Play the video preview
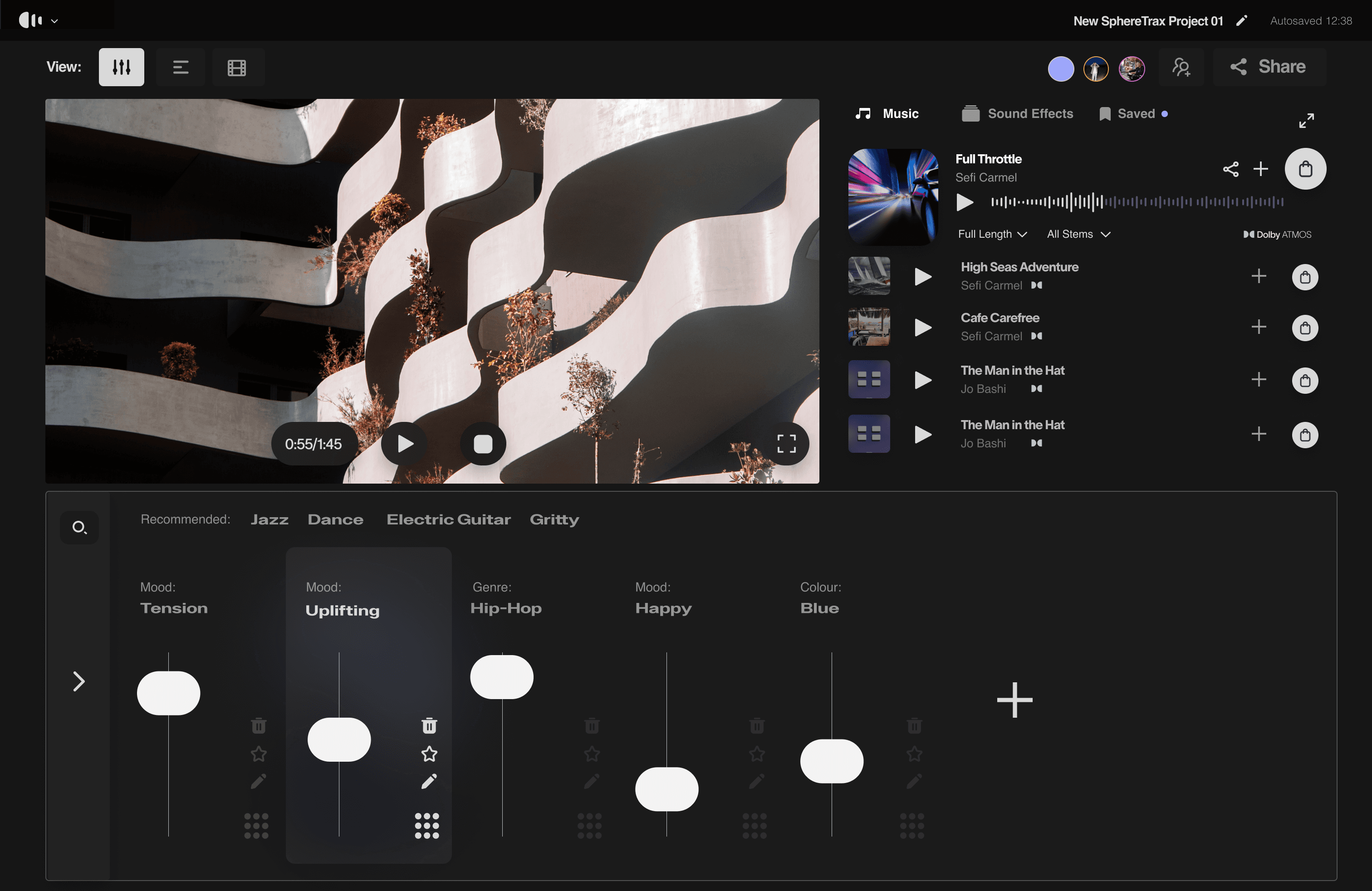The height and width of the screenshot is (891, 1372). click(x=404, y=444)
